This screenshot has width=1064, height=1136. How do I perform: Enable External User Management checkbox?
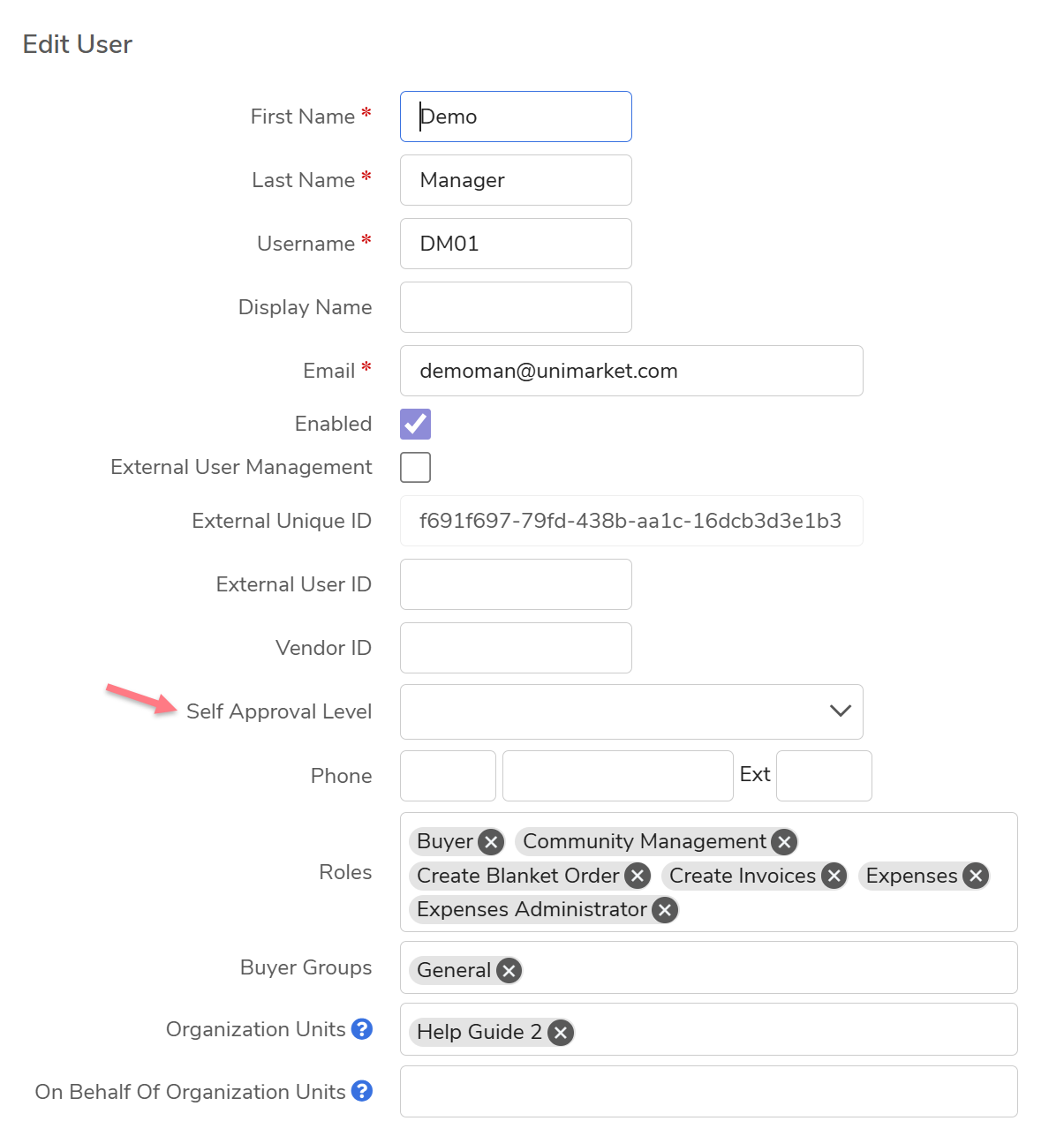(415, 467)
